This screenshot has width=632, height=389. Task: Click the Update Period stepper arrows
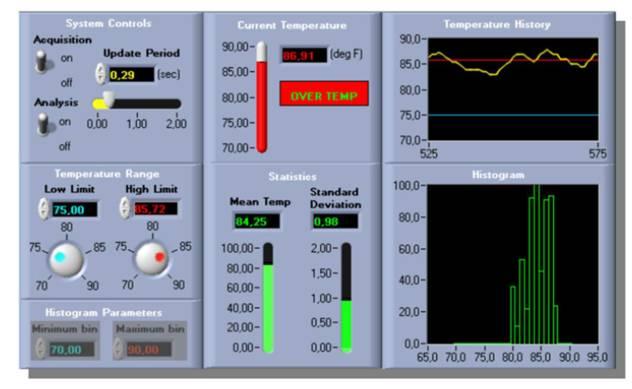(x=100, y=74)
